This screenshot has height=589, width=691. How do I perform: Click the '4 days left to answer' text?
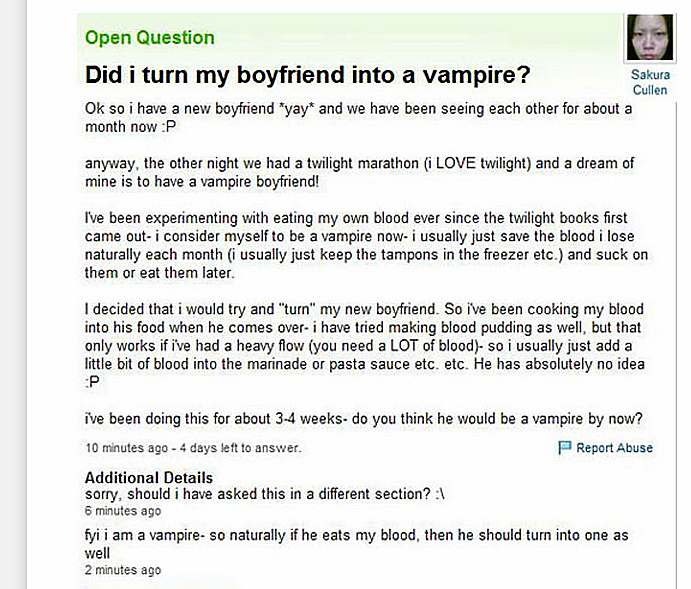(240, 448)
